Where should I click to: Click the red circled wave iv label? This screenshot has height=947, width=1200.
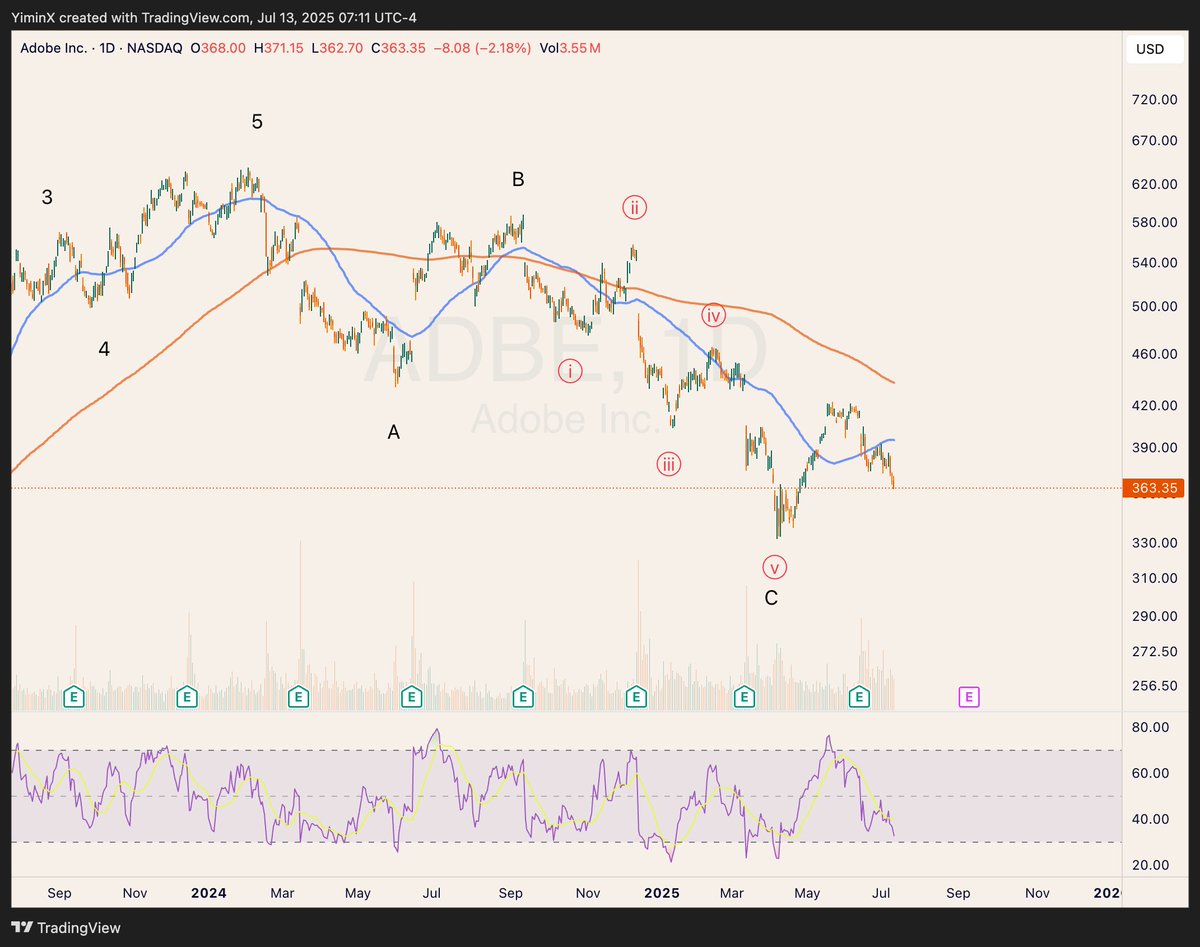[712, 316]
